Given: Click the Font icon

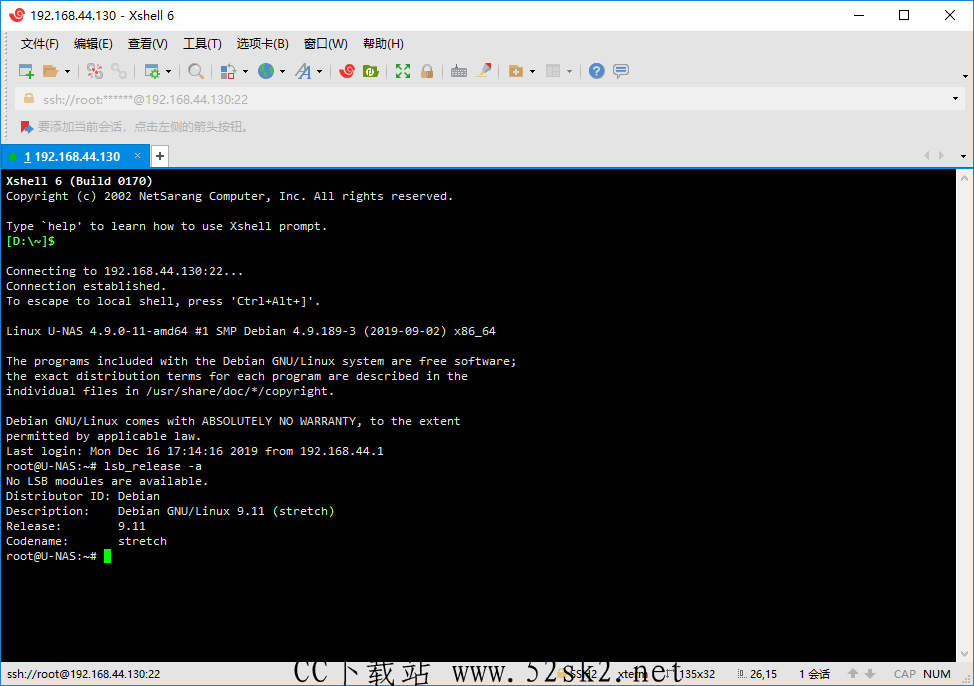Looking at the screenshot, I should [303, 71].
